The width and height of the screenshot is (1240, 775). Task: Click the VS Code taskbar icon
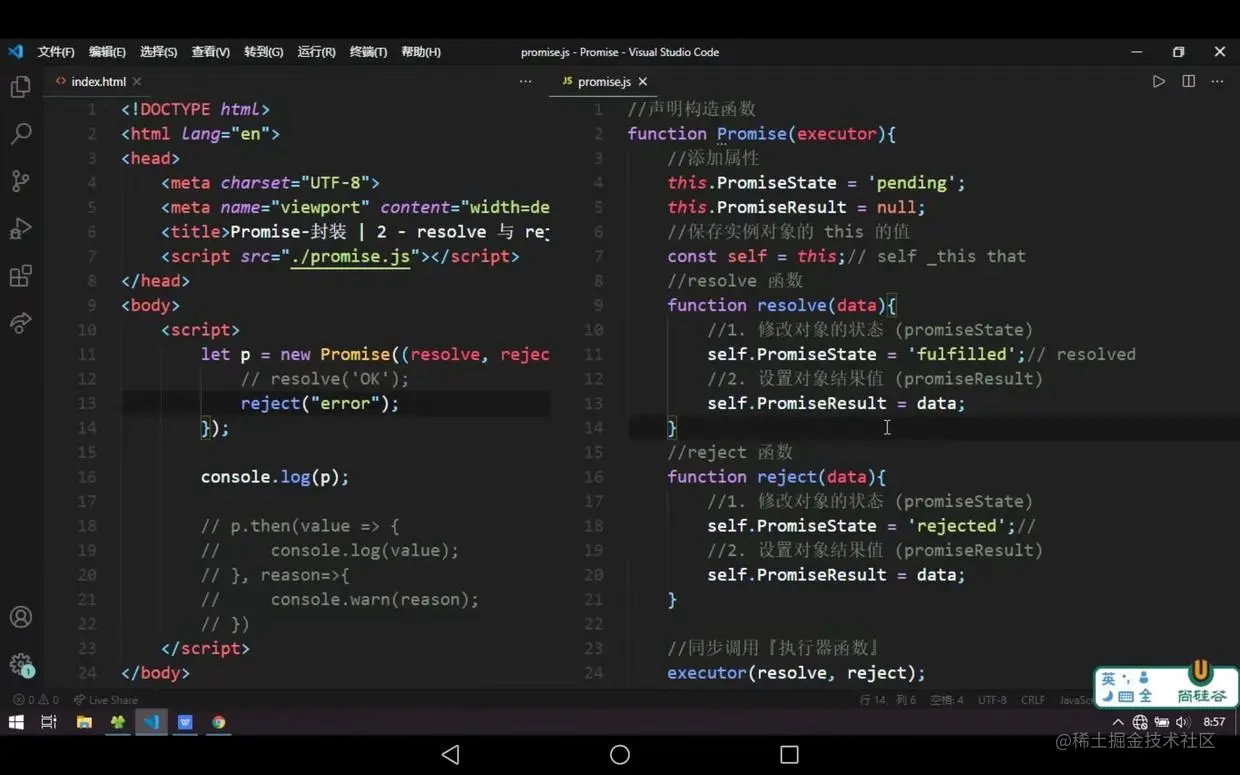tap(151, 722)
